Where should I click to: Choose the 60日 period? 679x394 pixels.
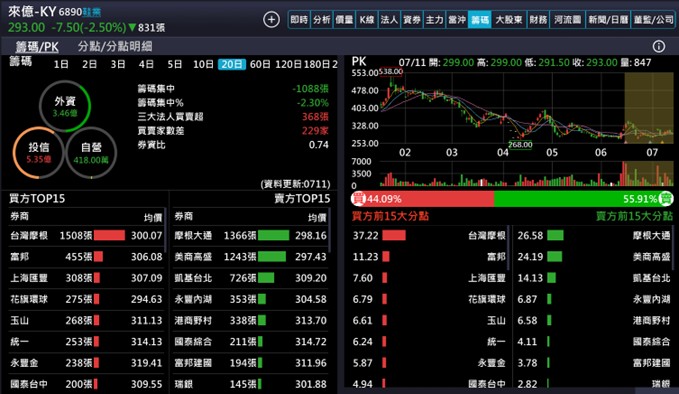260,65
